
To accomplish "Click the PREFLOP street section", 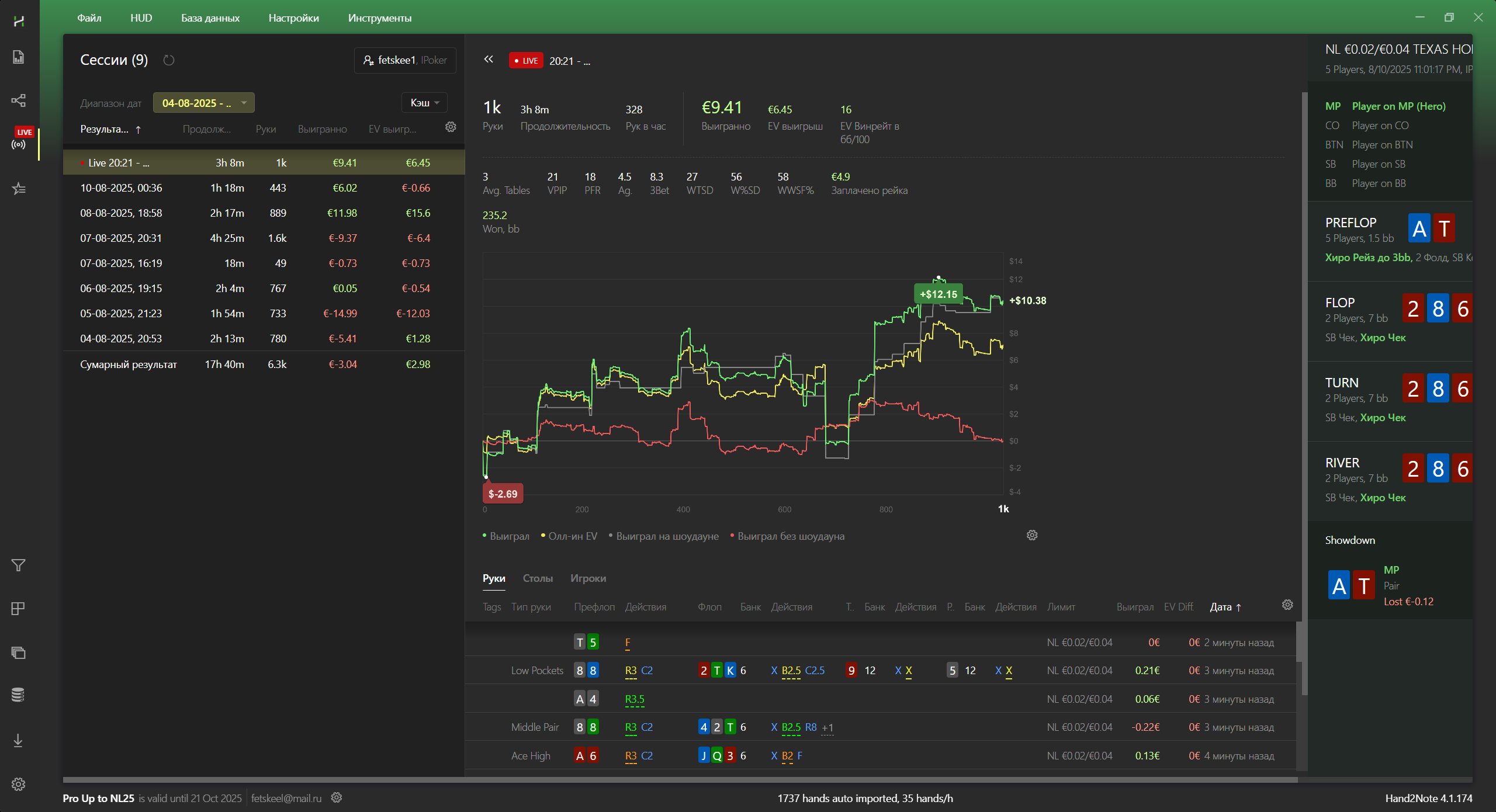I will 1390,241.
